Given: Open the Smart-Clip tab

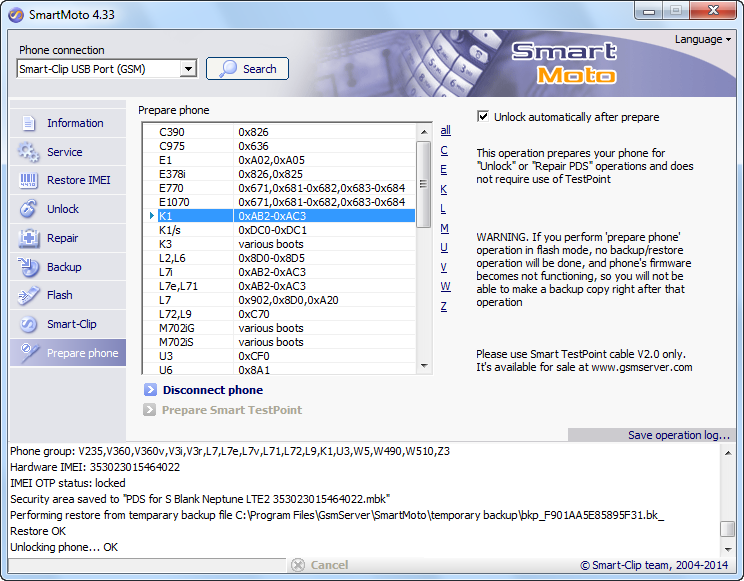Looking at the screenshot, I should pos(68,324).
